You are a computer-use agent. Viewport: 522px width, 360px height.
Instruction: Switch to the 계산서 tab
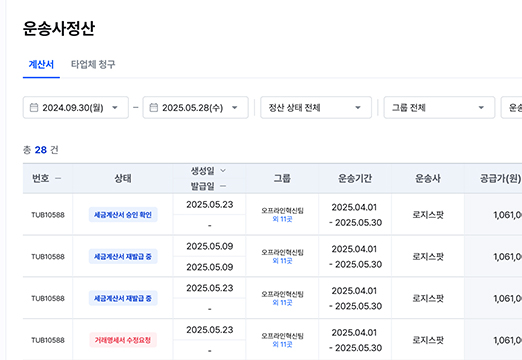41,64
